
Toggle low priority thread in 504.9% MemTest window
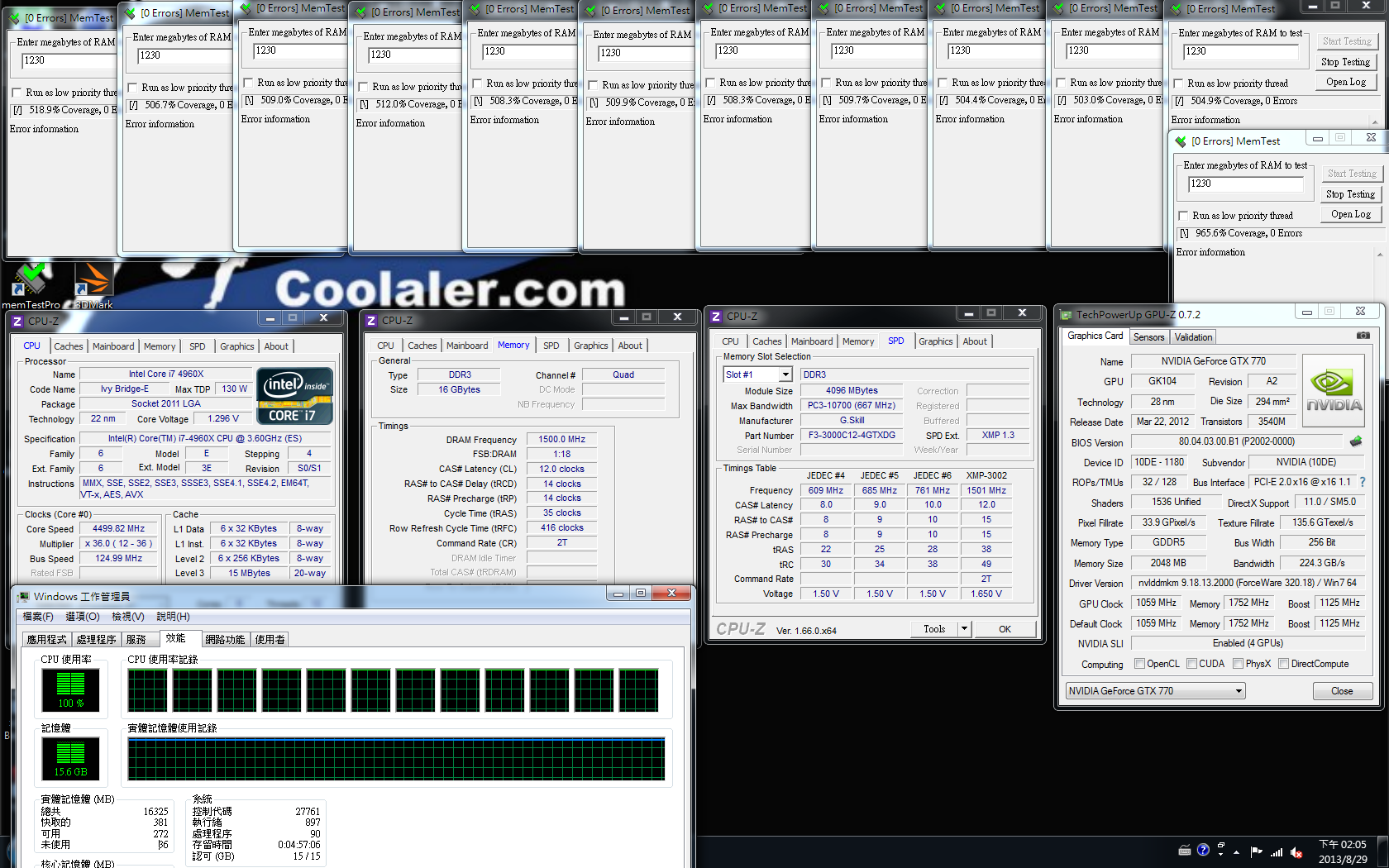[1178, 83]
